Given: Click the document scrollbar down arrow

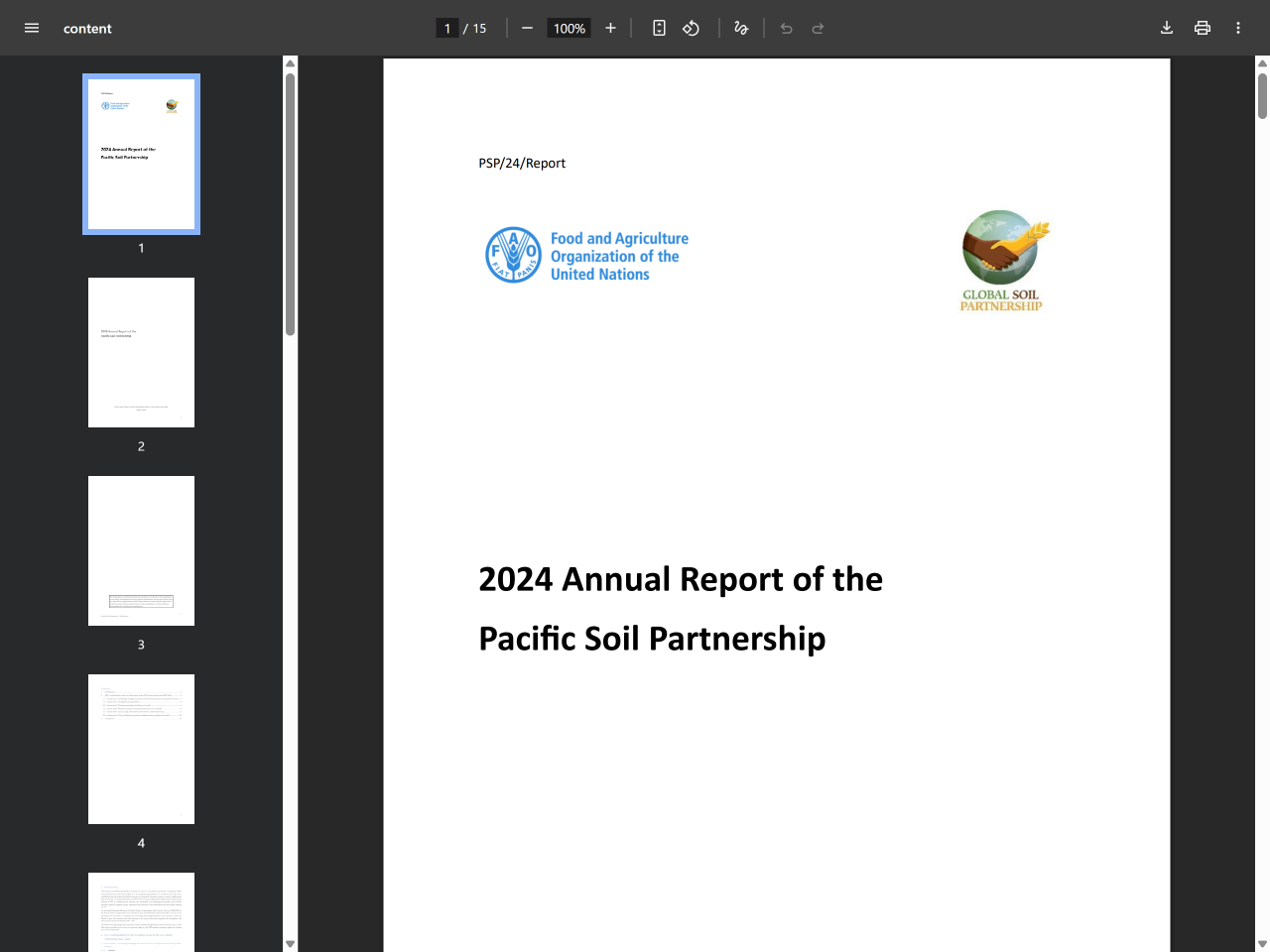Looking at the screenshot, I should [1262, 944].
